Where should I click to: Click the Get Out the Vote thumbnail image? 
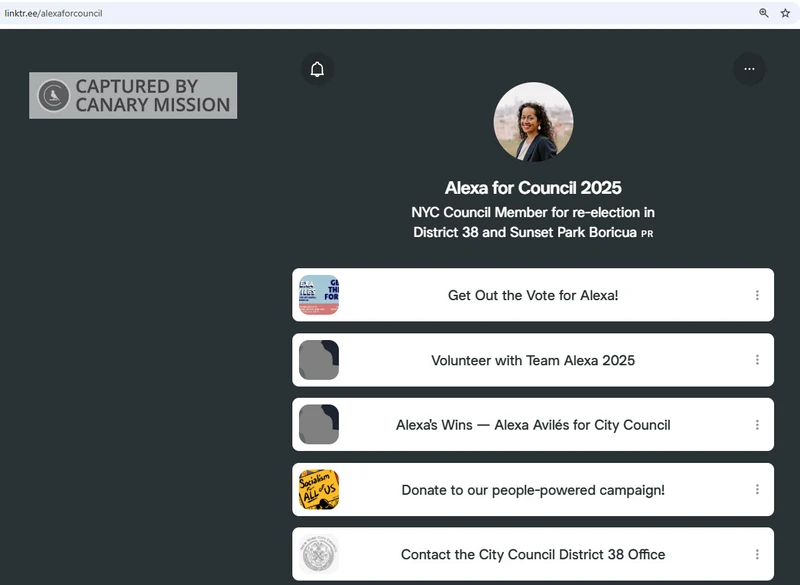click(319, 295)
